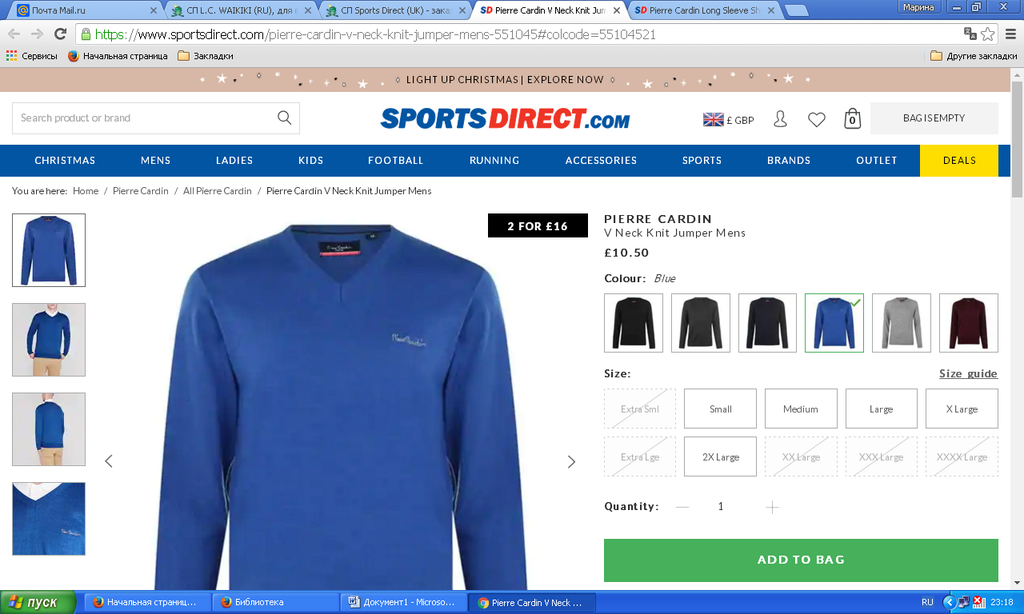This screenshot has width=1024, height=614.
Task: Open the Сервисы apps shortcut
Action: point(32,56)
